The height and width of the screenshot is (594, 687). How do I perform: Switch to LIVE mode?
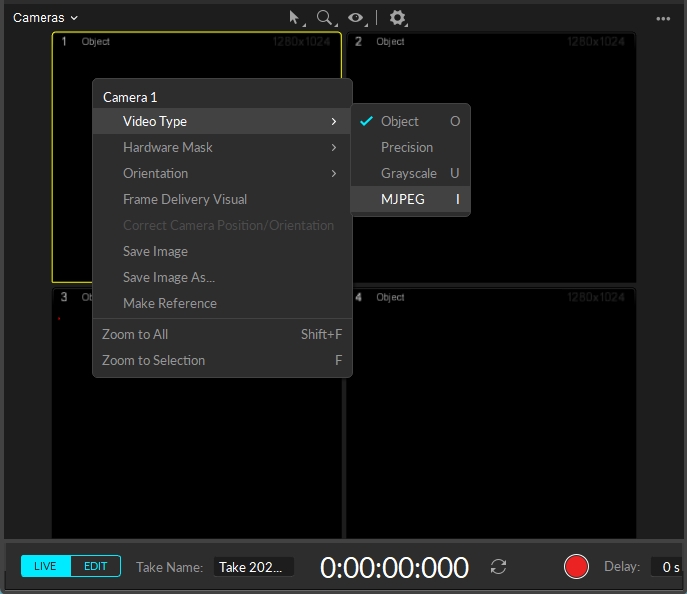pos(46,566)
